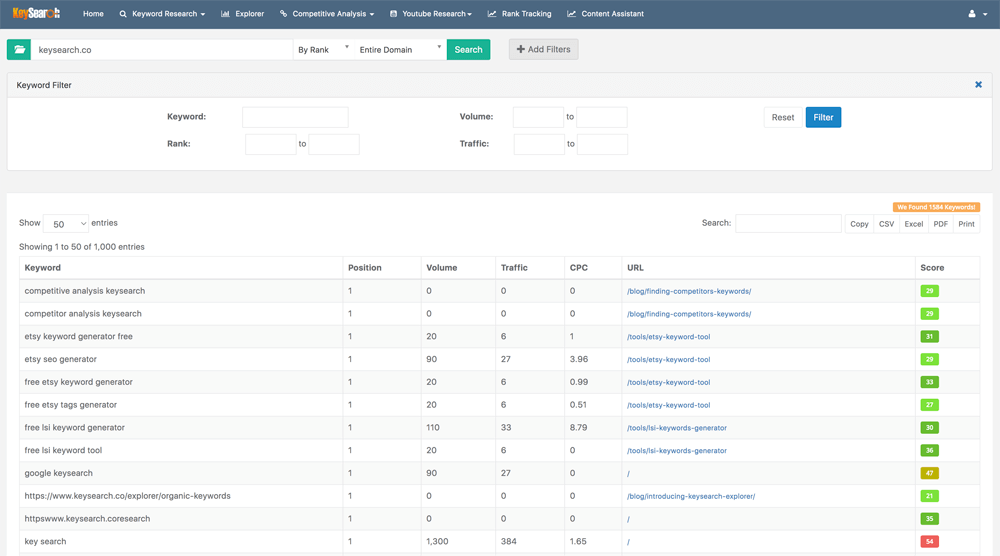1000x556 pixels.
Task: Open the Home menu item
Action: (93, 13)
